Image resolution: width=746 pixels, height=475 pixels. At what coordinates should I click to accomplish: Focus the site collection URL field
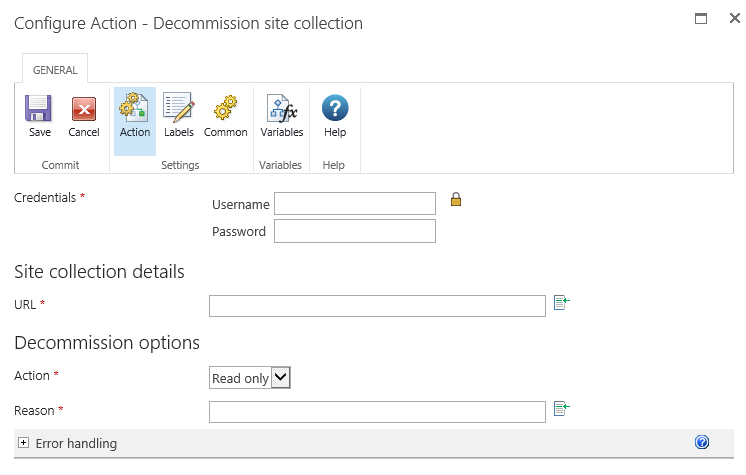point(377,306)
